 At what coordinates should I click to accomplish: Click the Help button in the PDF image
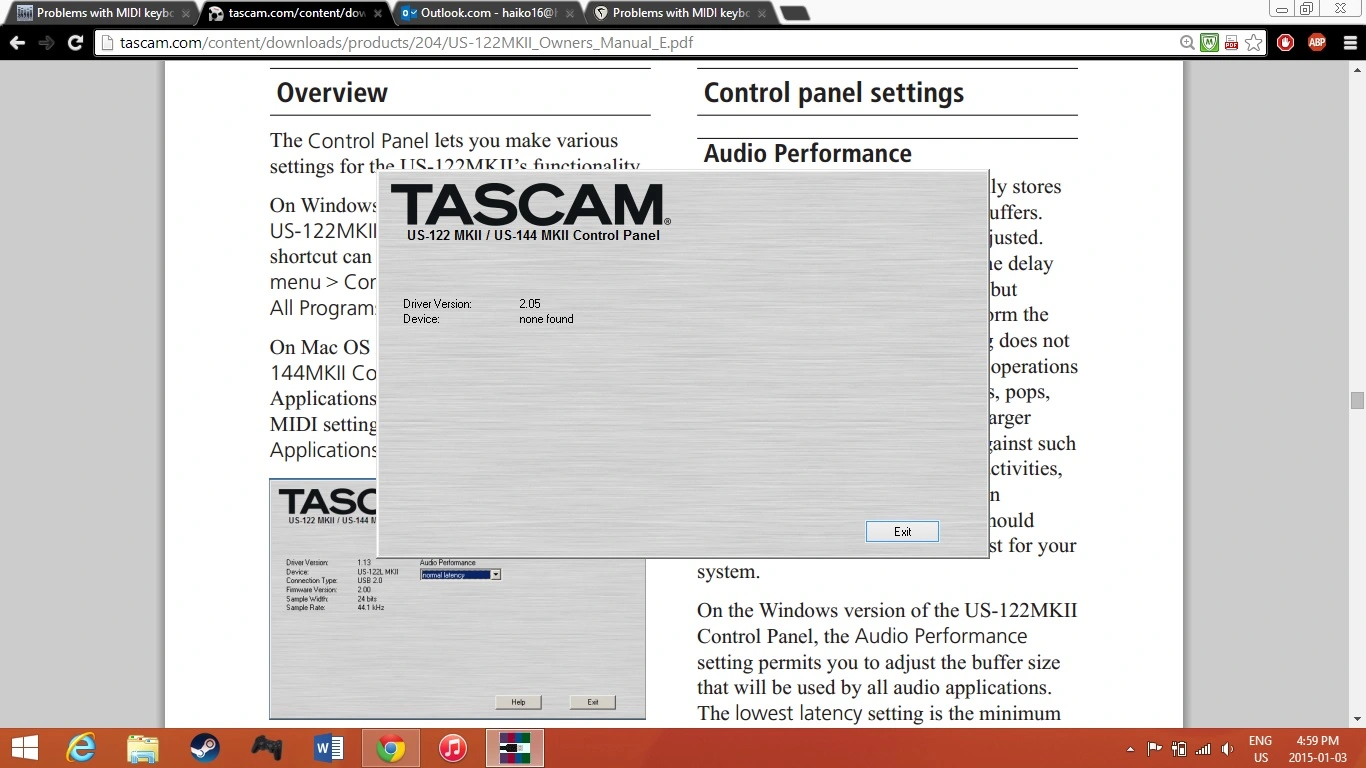(518, 702)
